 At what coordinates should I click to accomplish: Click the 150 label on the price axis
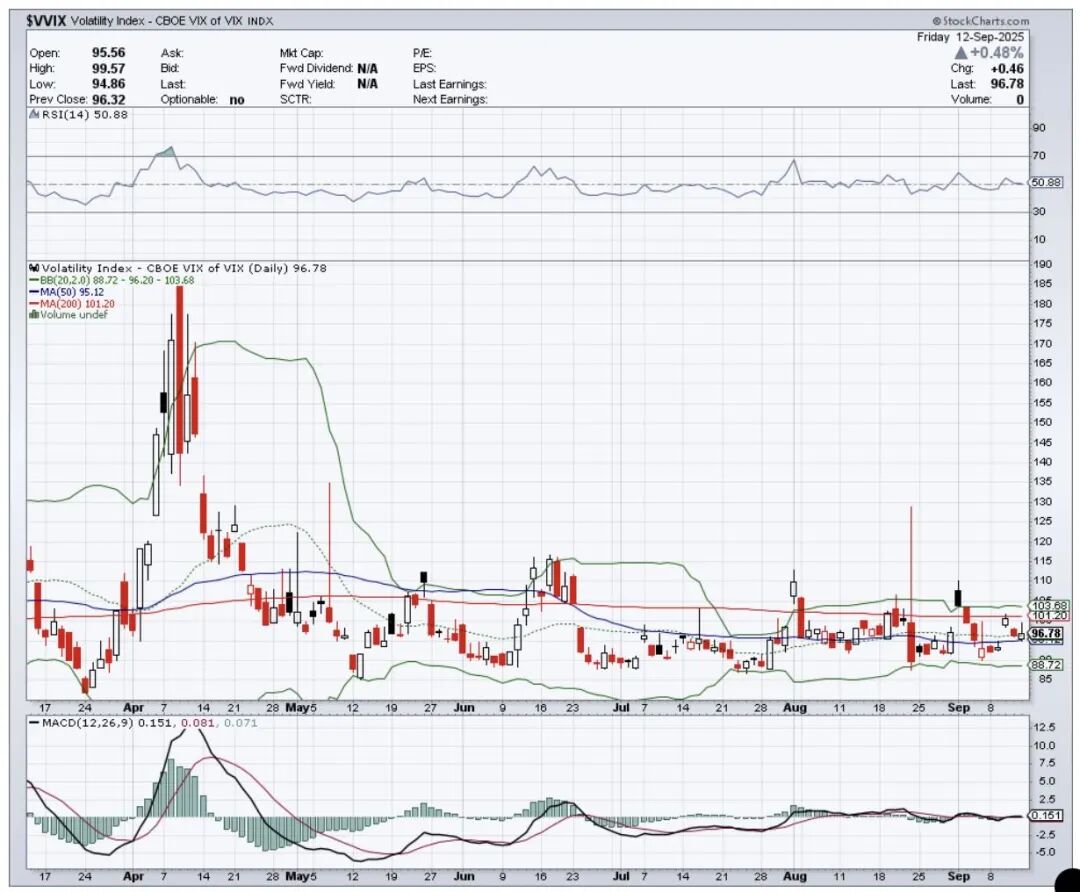pyautogui.click(x=1042, y=423)
